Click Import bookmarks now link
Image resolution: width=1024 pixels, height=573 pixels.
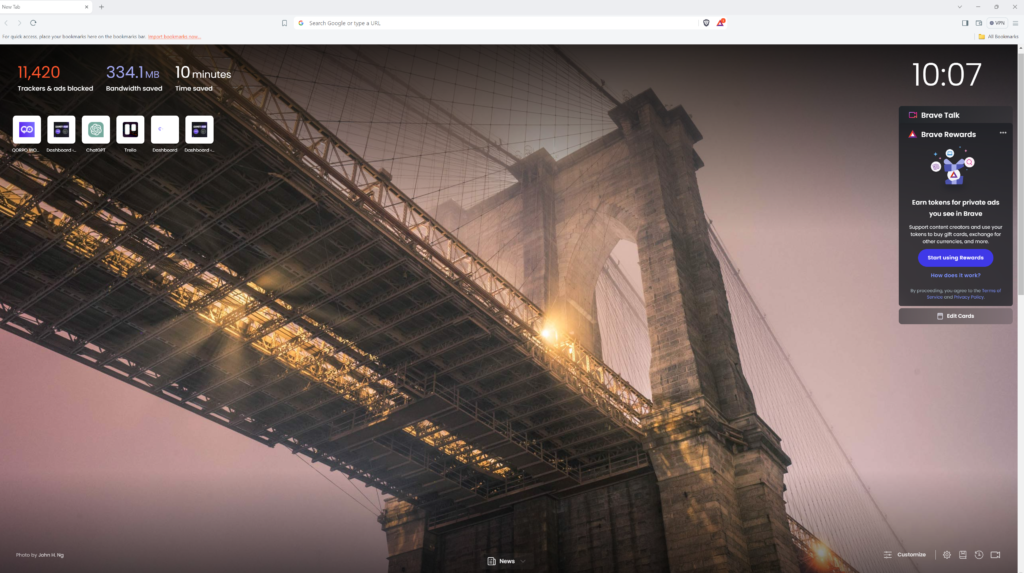click(x=174, y=37)
